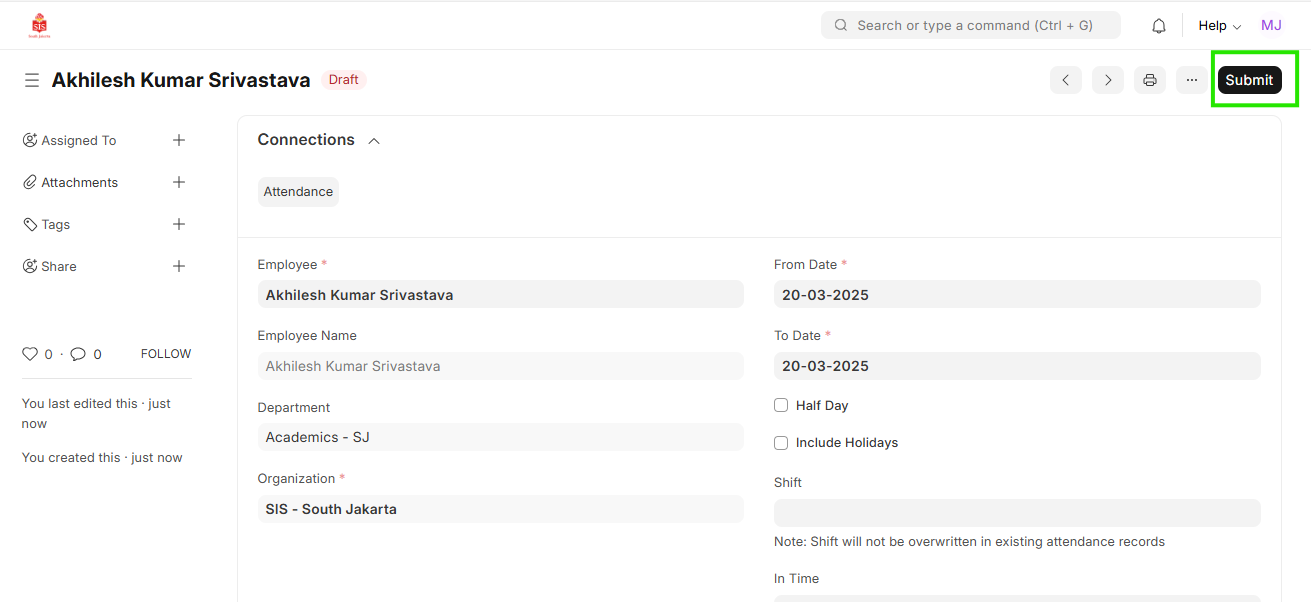This screenshot has width=1311, height=602.
Task: Click the heart like icon
Action: (x=30, y=354)
